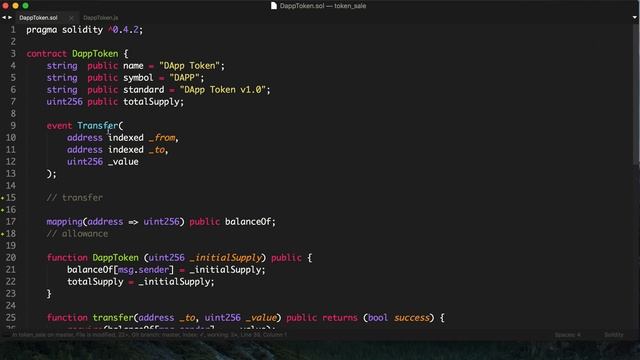Click '_initialSupply' parameter on line 20
Viewport: 640px width, 360px height.
point(225,258)
